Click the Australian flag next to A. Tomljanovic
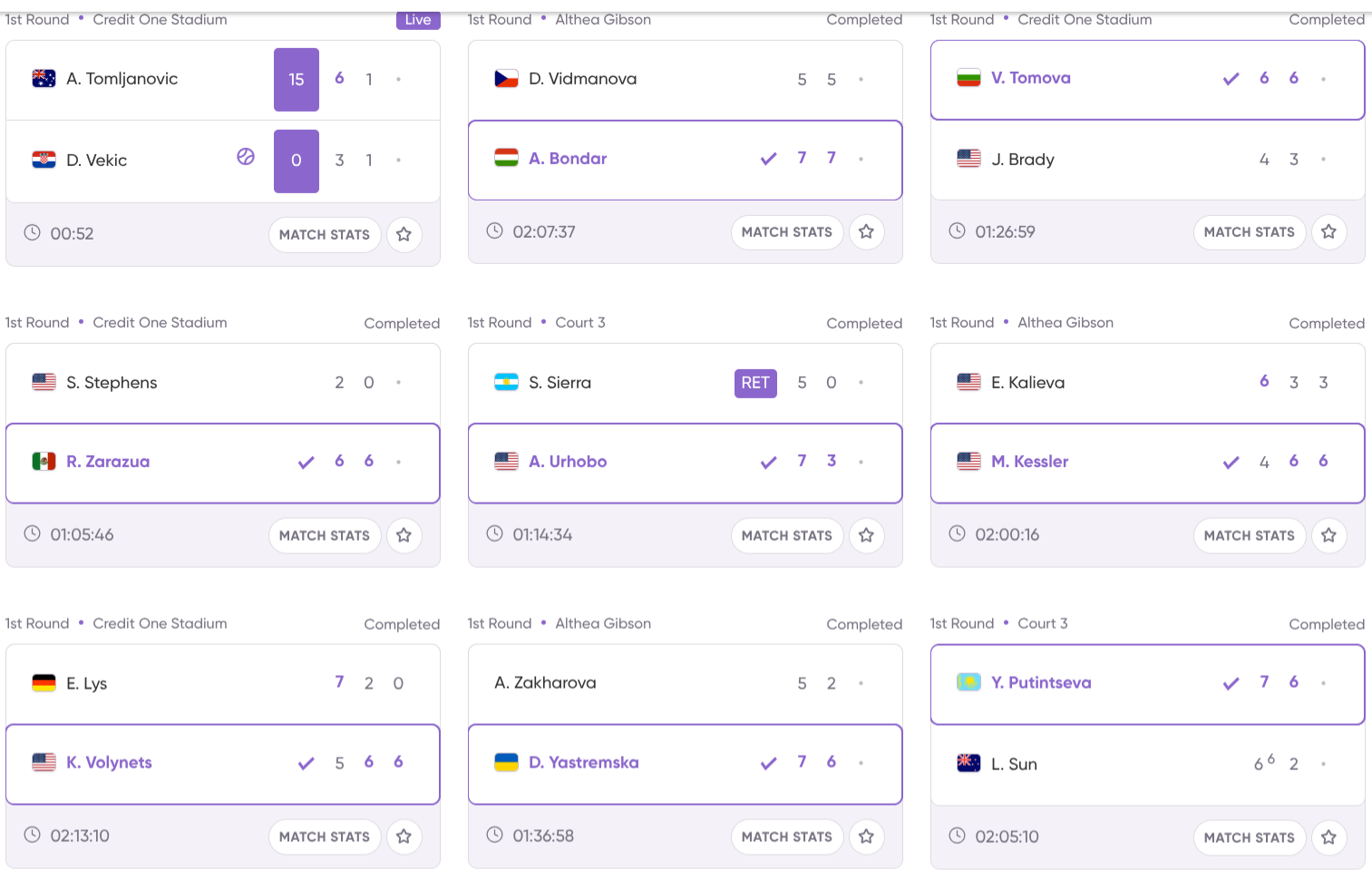The width and height of the screenshot is (1372, 880). coord(44,79)
